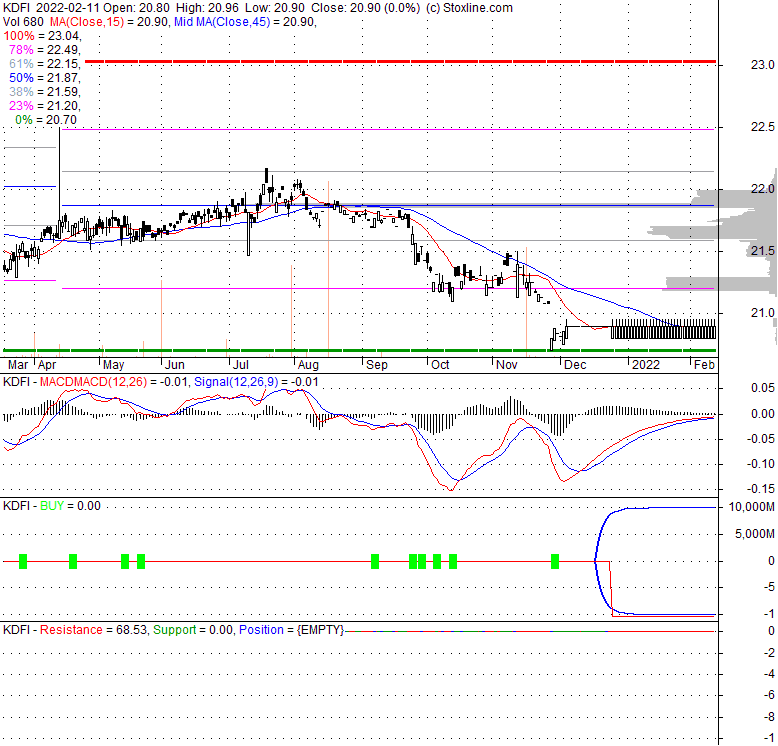Click the 23.0 price axis label
The image size is (778, 746).
(763, 65)
